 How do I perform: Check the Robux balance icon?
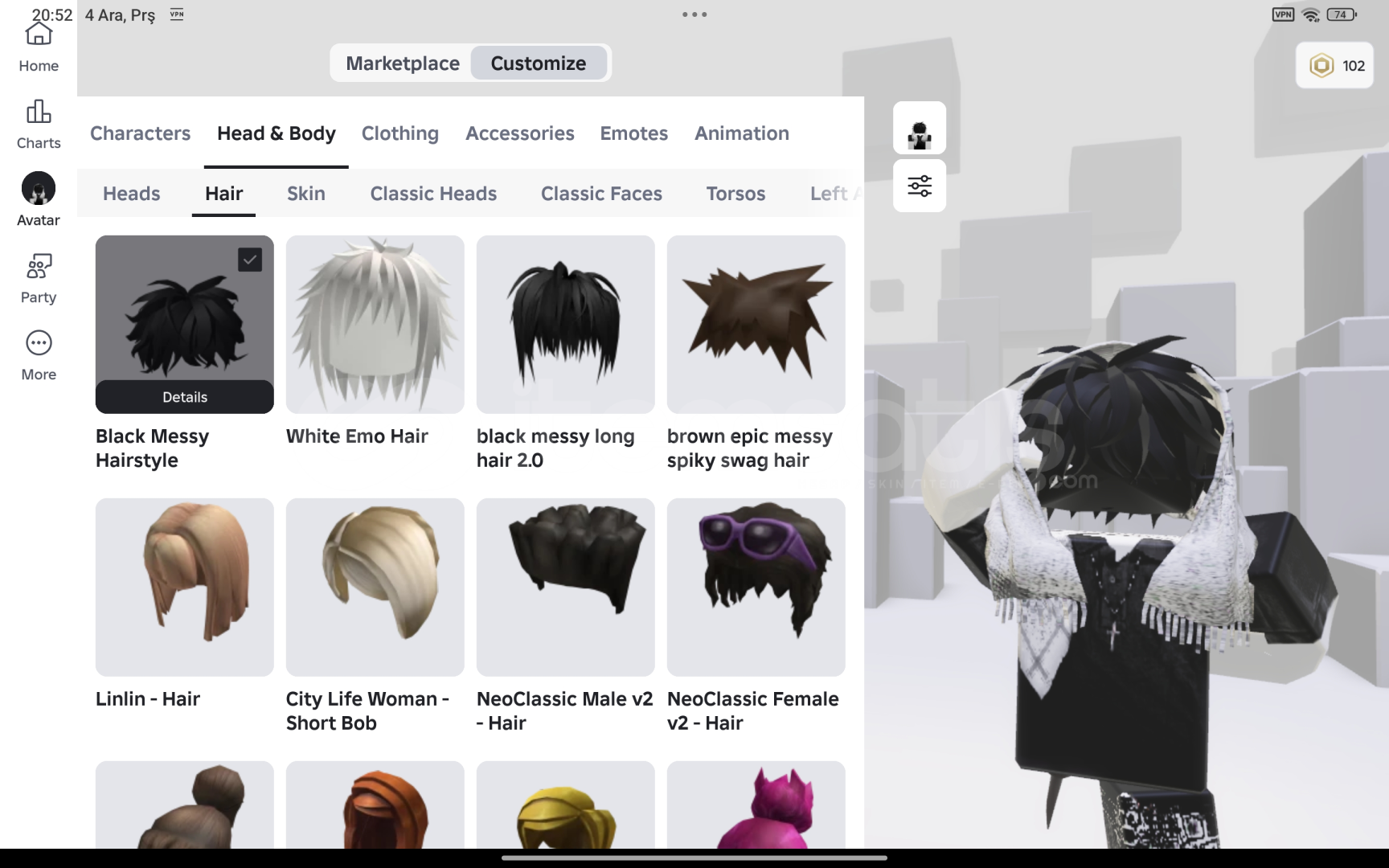point(1321,66)
